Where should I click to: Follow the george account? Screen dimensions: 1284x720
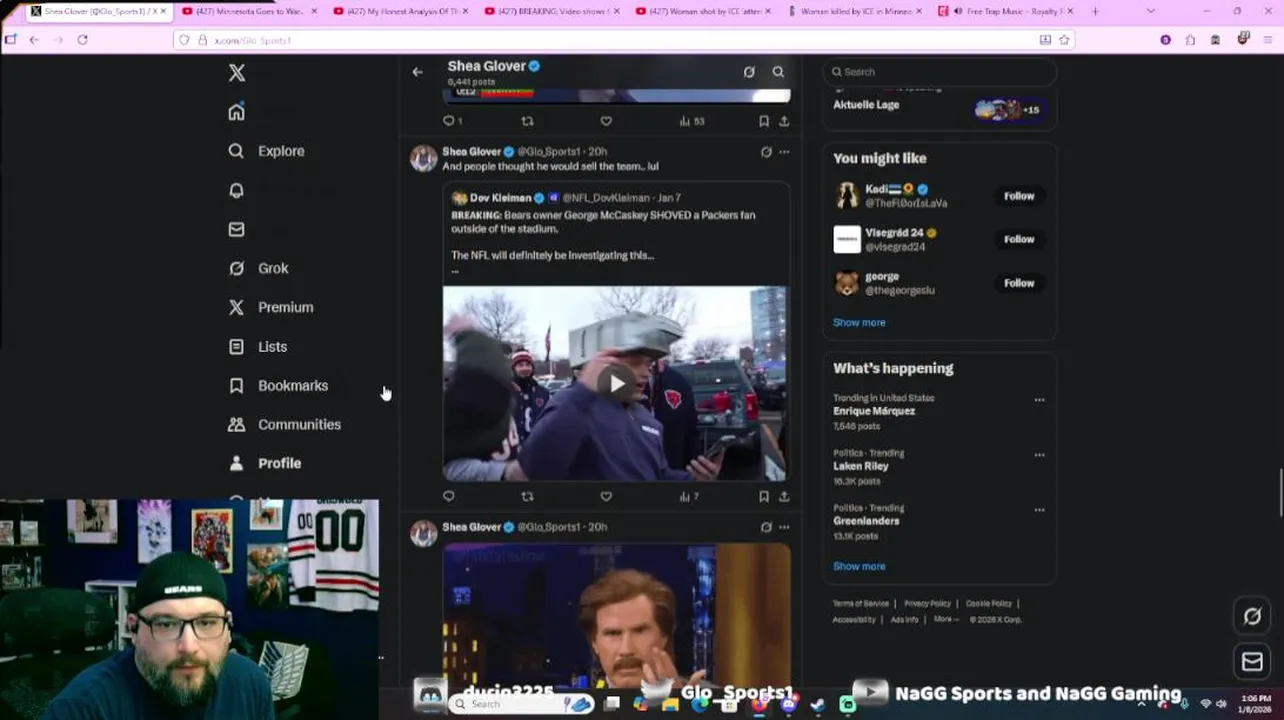click(x=1019, y=283)
